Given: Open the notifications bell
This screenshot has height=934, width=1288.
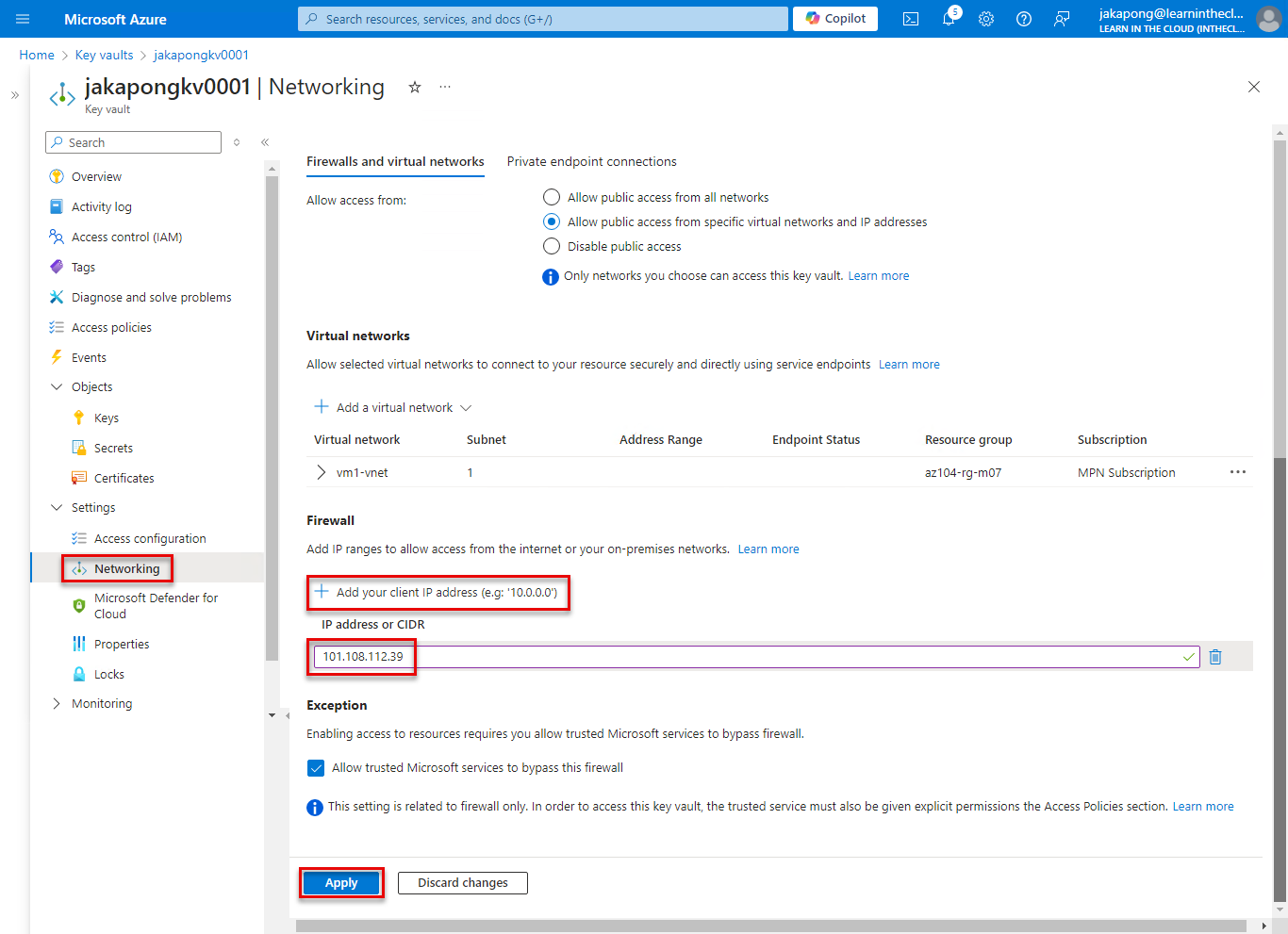Looking at the screenshot, I should (x=949, y=19).
